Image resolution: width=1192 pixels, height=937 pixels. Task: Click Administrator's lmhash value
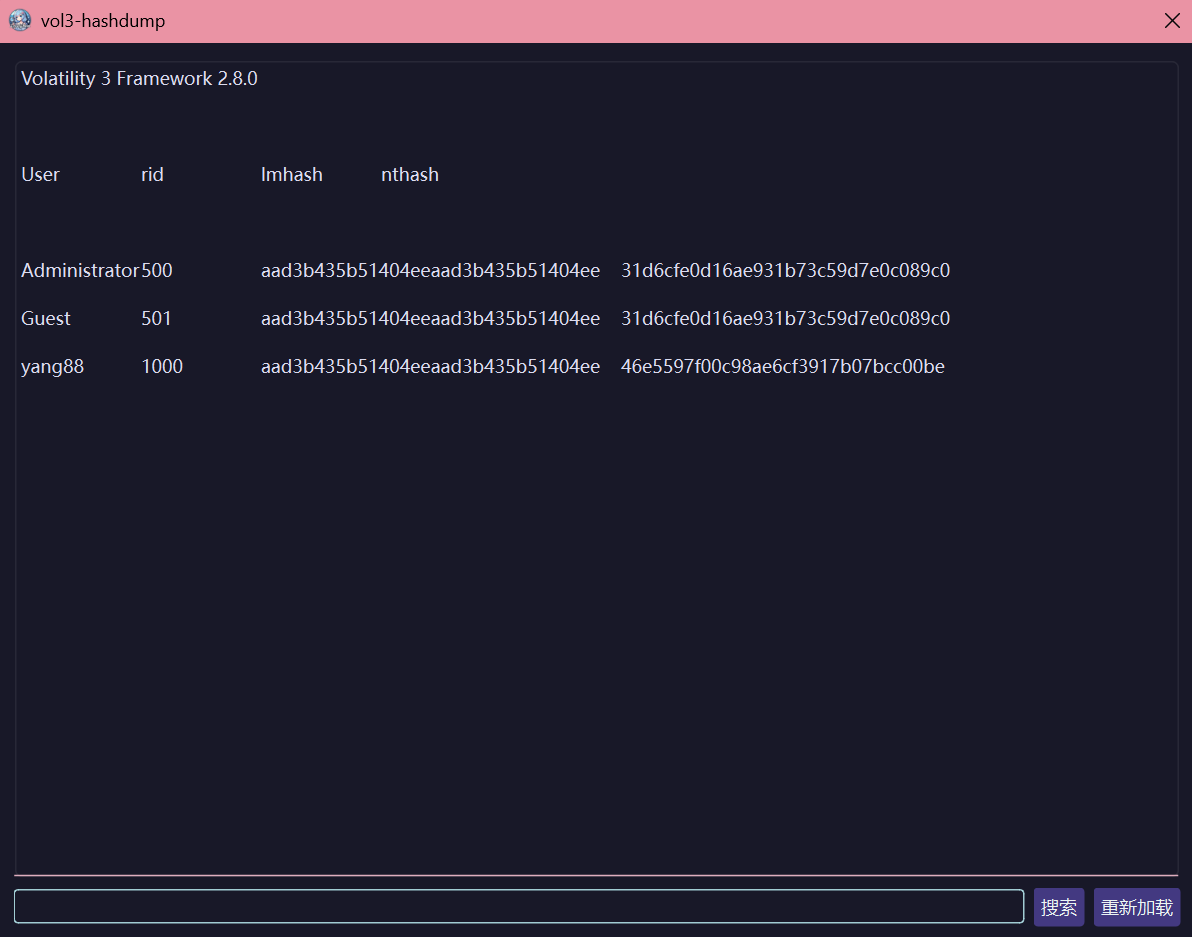coord(430,271)
